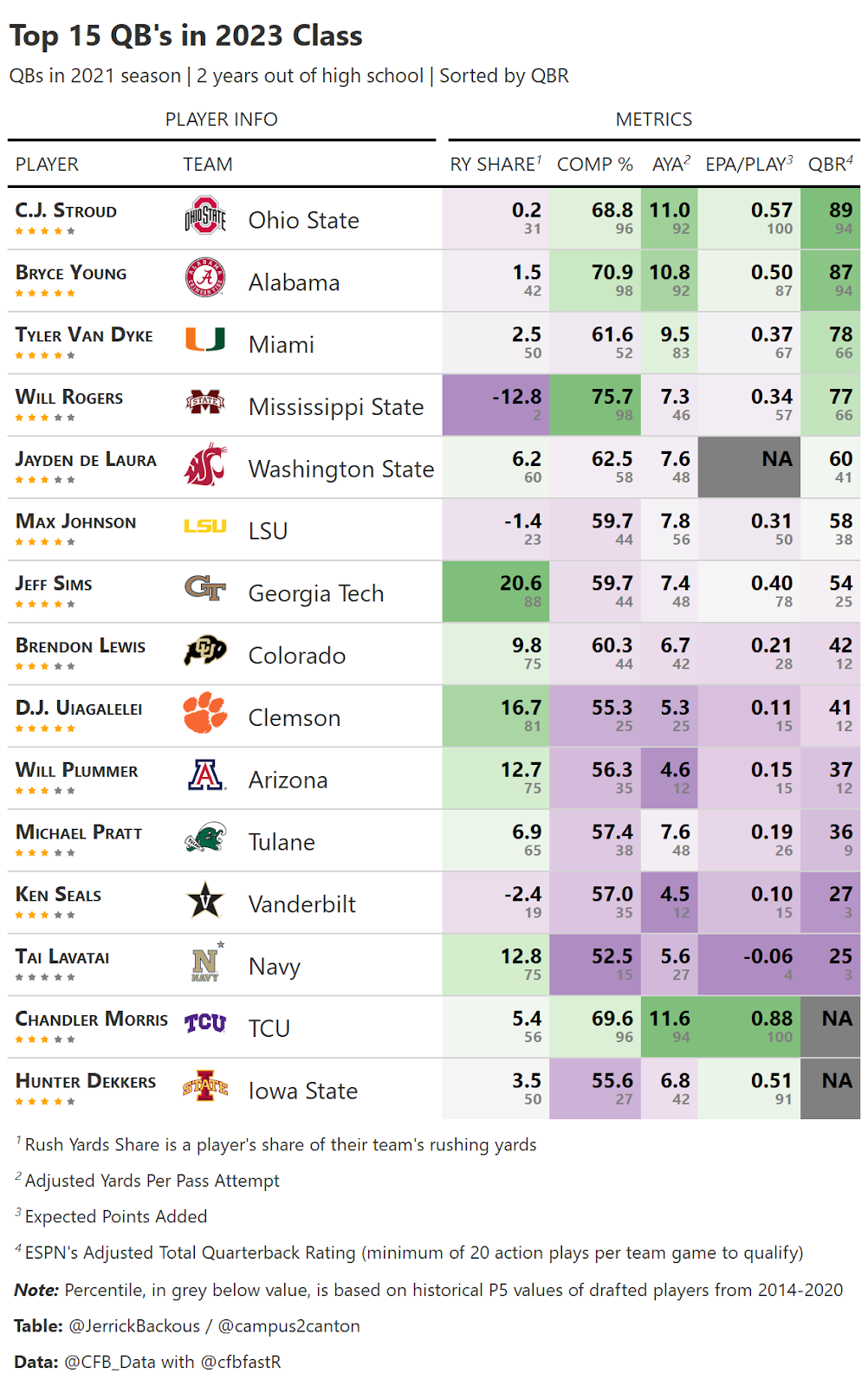Screen dimensions: 868x1386
Task: Click the Ohio State team logo
Action: (204, 216)
